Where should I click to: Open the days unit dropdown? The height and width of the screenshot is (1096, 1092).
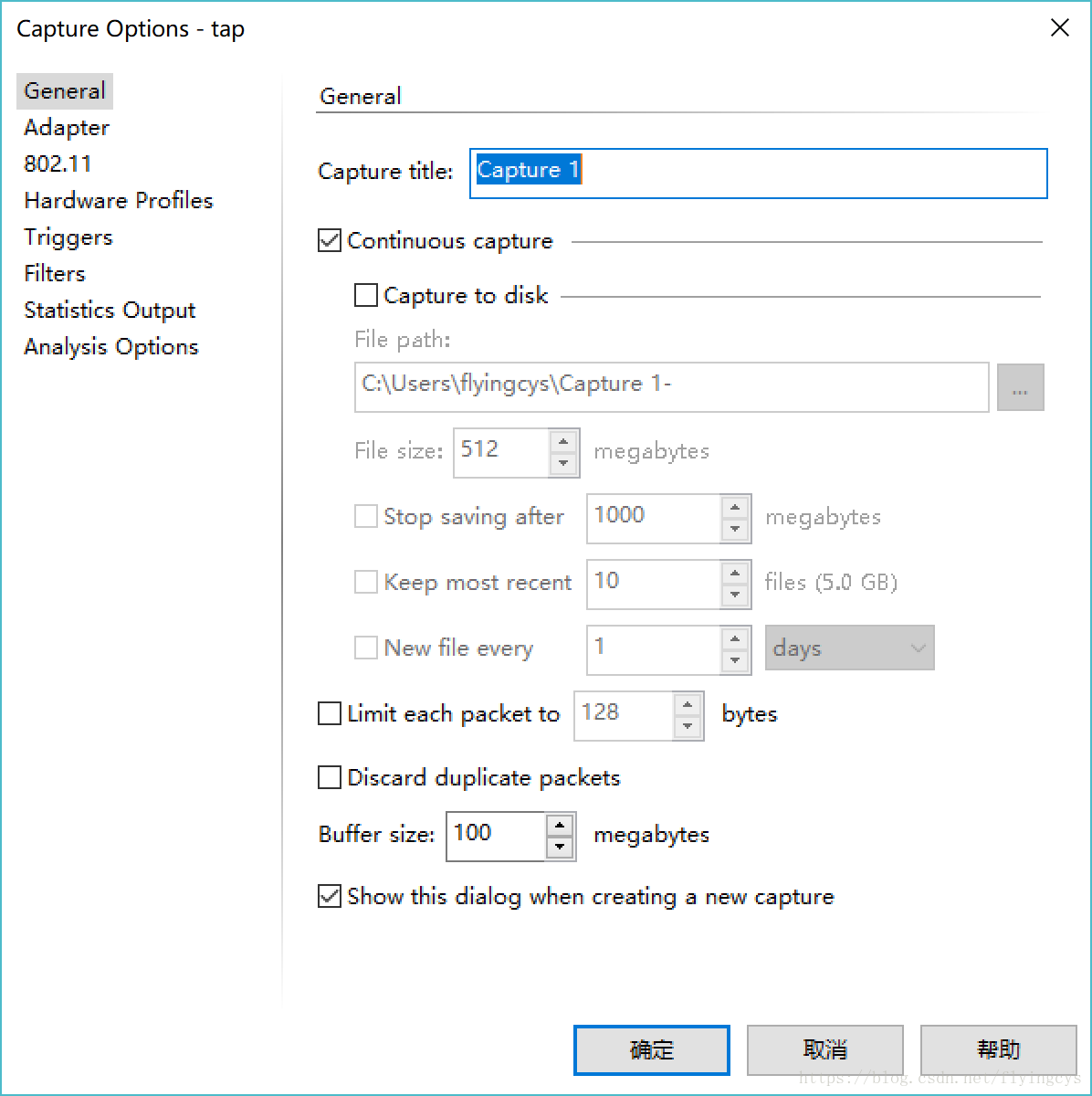[849, 648]
